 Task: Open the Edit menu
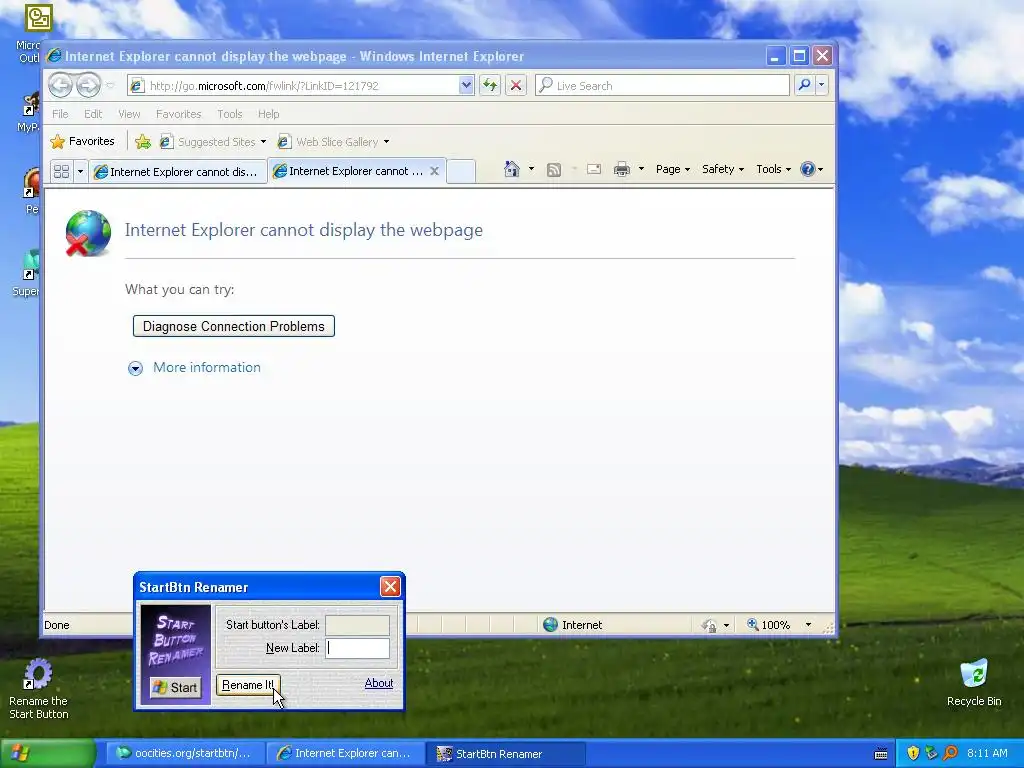[x=93, y=114]
